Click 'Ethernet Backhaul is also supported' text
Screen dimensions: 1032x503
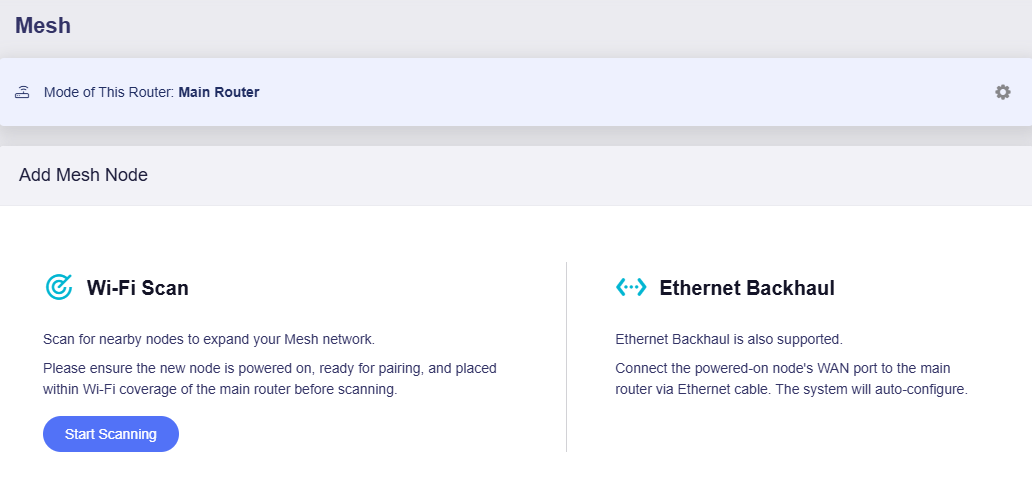[x=729, y=340]
